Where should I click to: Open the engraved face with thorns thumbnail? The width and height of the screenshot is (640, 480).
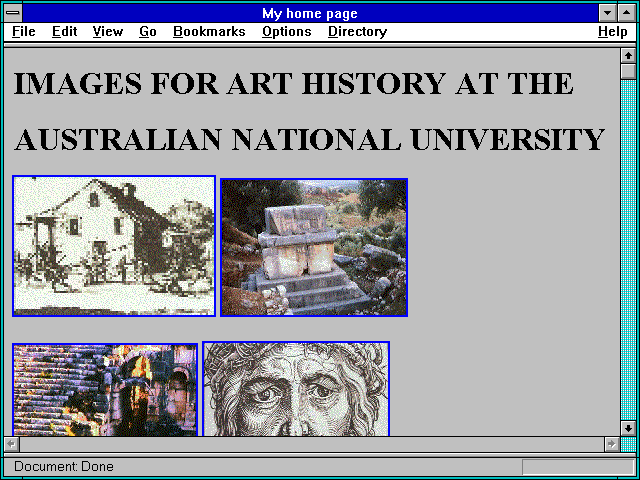pyautogui.click(x=296, y=389)
